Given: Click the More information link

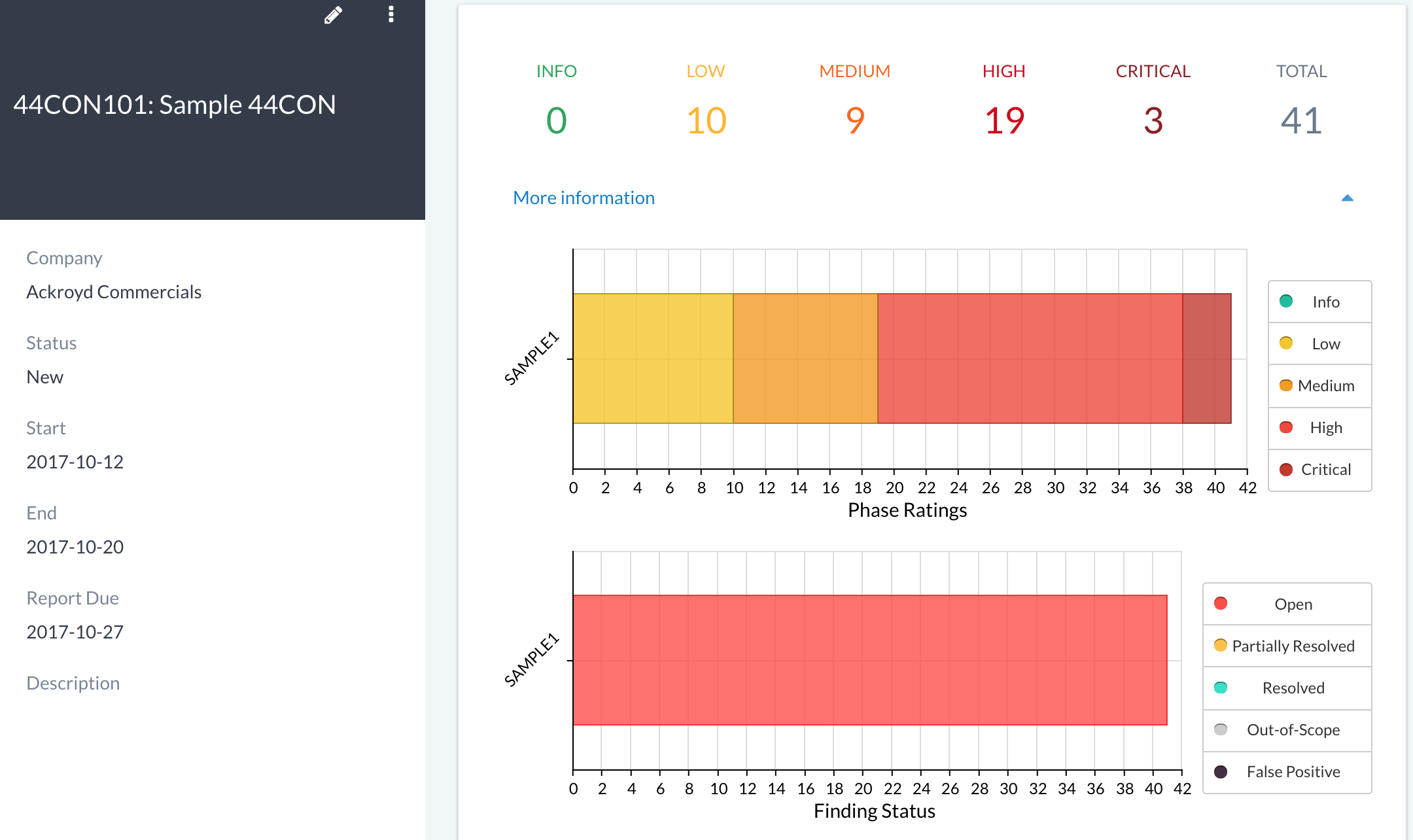Looking at the screenshot, I should coord(584,198).
